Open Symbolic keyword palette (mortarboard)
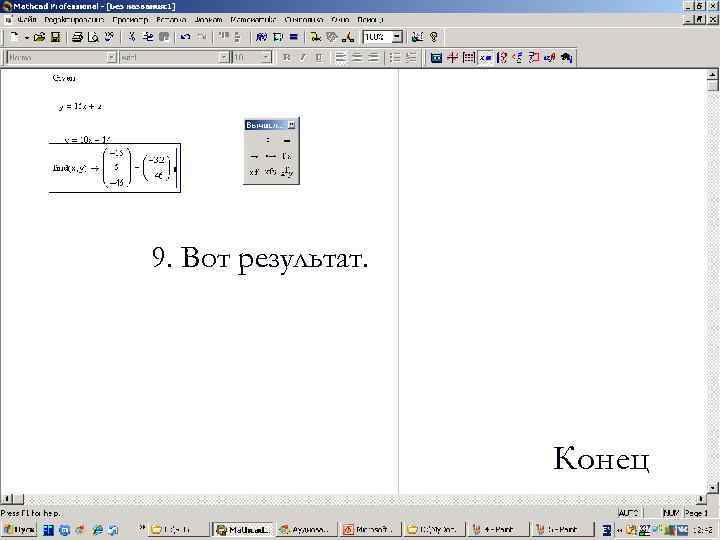The image size is (720, 540). click(x=566, y=57)
